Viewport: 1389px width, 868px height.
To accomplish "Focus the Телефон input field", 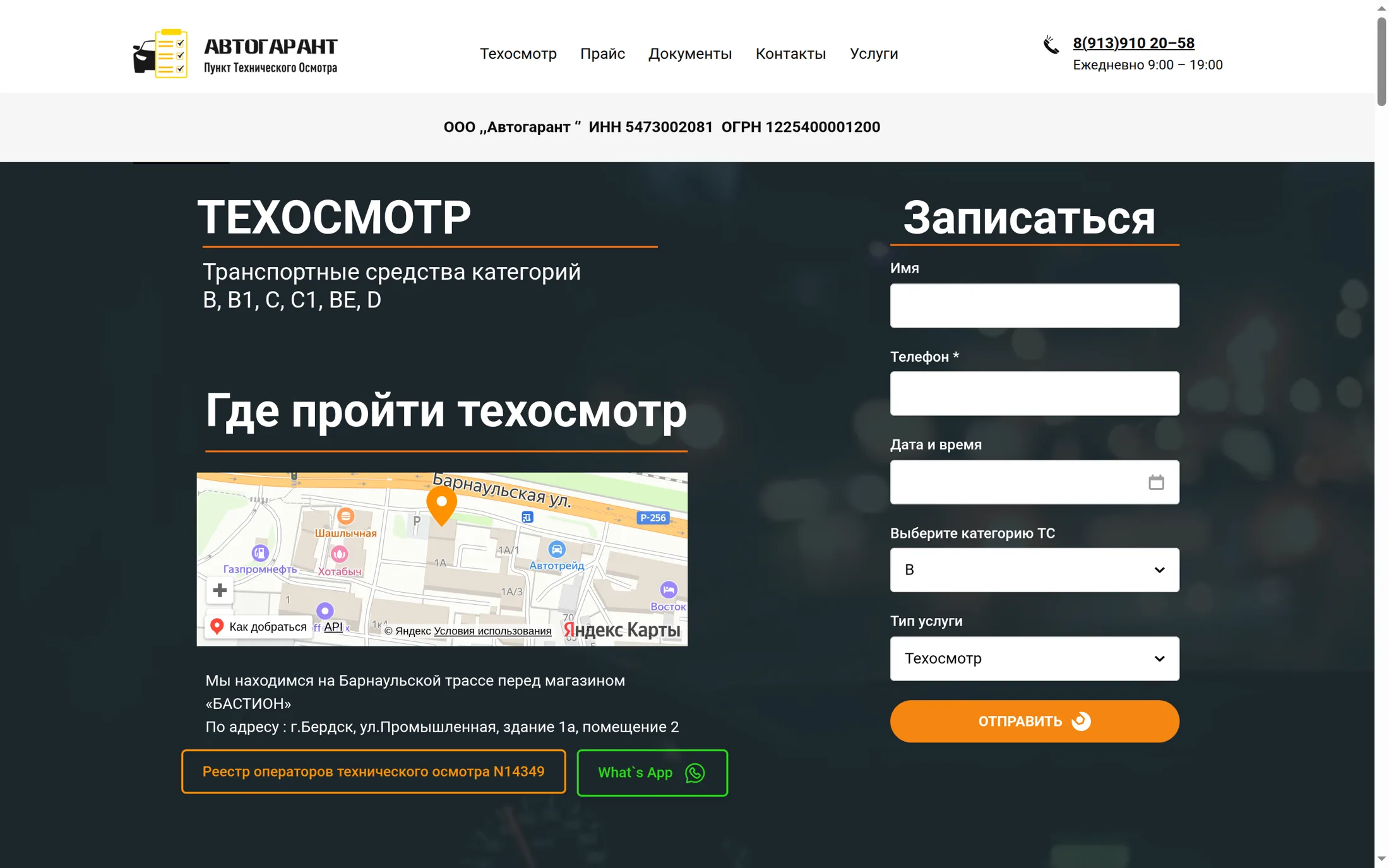I will [x=1034, y=393].
